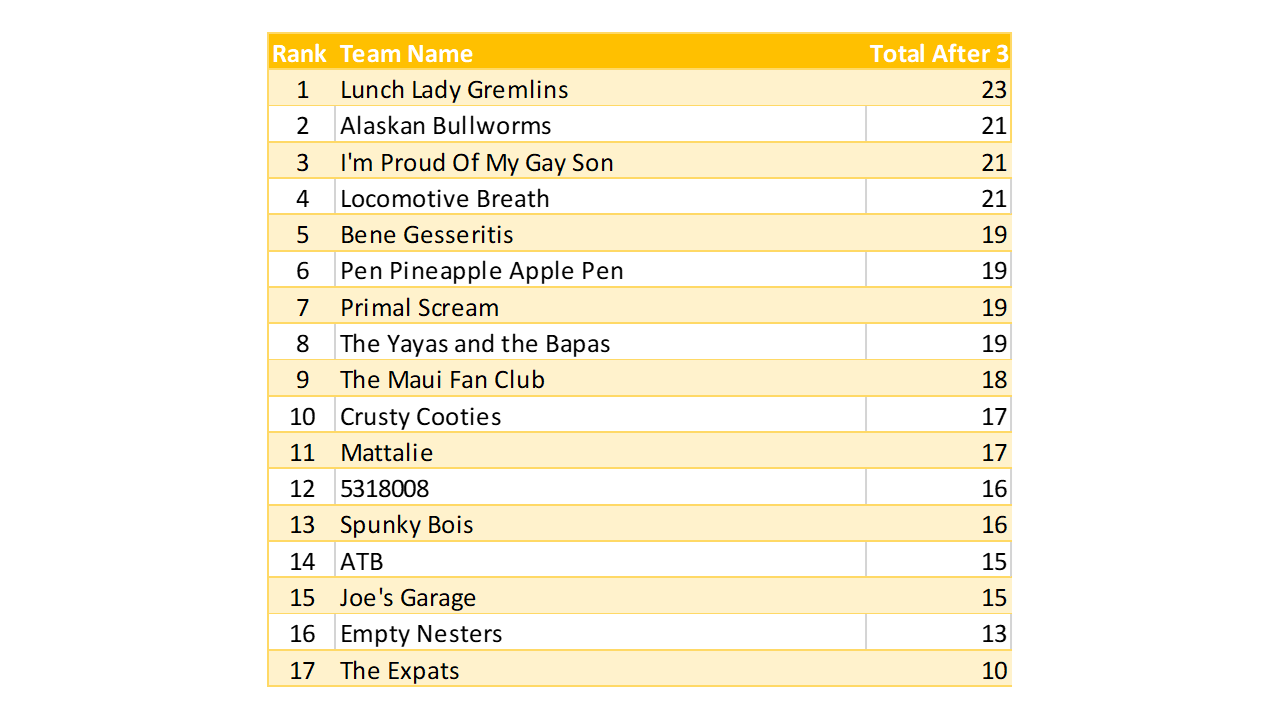Select The Expats score of 10
The image size is (1280, 720).
pos(993,671)
